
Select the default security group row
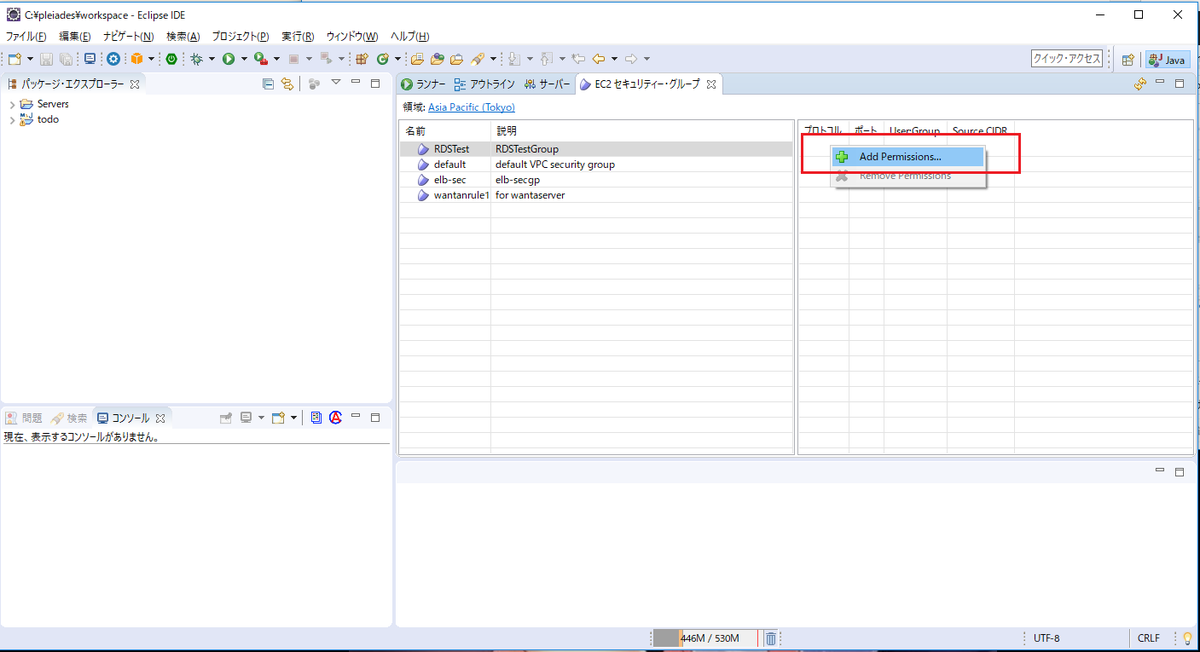(596, 164)
